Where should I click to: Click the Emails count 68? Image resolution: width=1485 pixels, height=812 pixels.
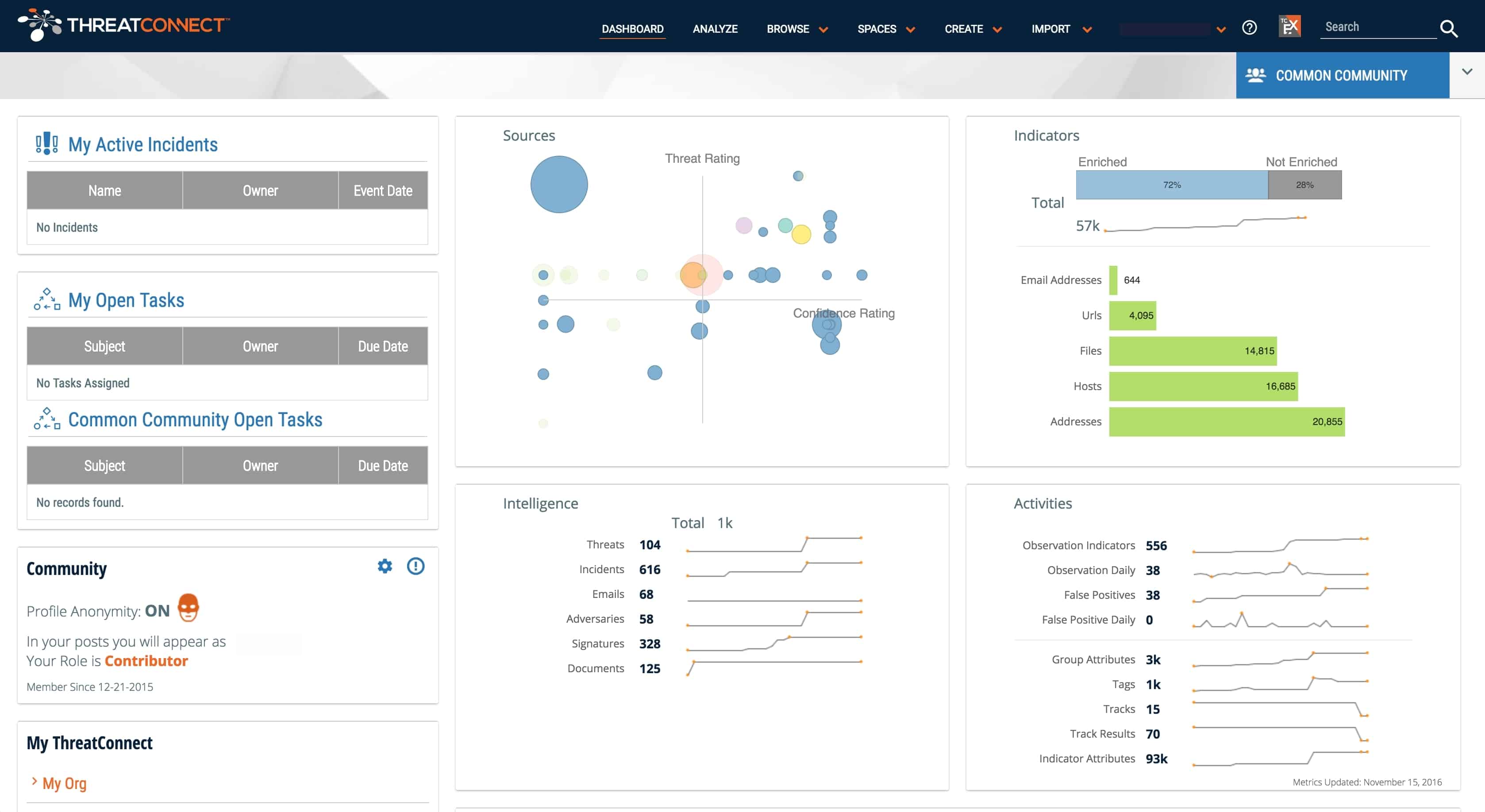click(646, 594)
